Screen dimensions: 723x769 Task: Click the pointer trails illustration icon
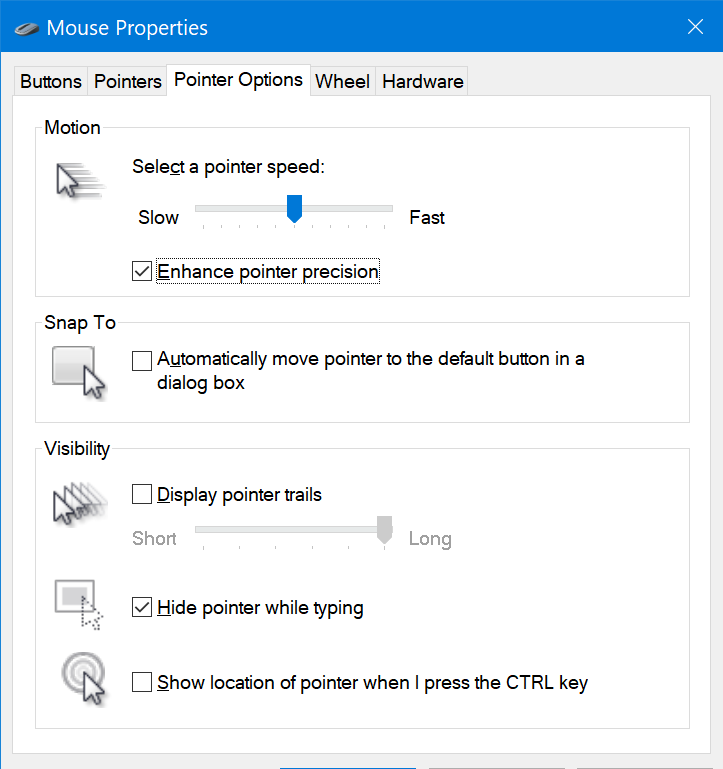point(78,503)
